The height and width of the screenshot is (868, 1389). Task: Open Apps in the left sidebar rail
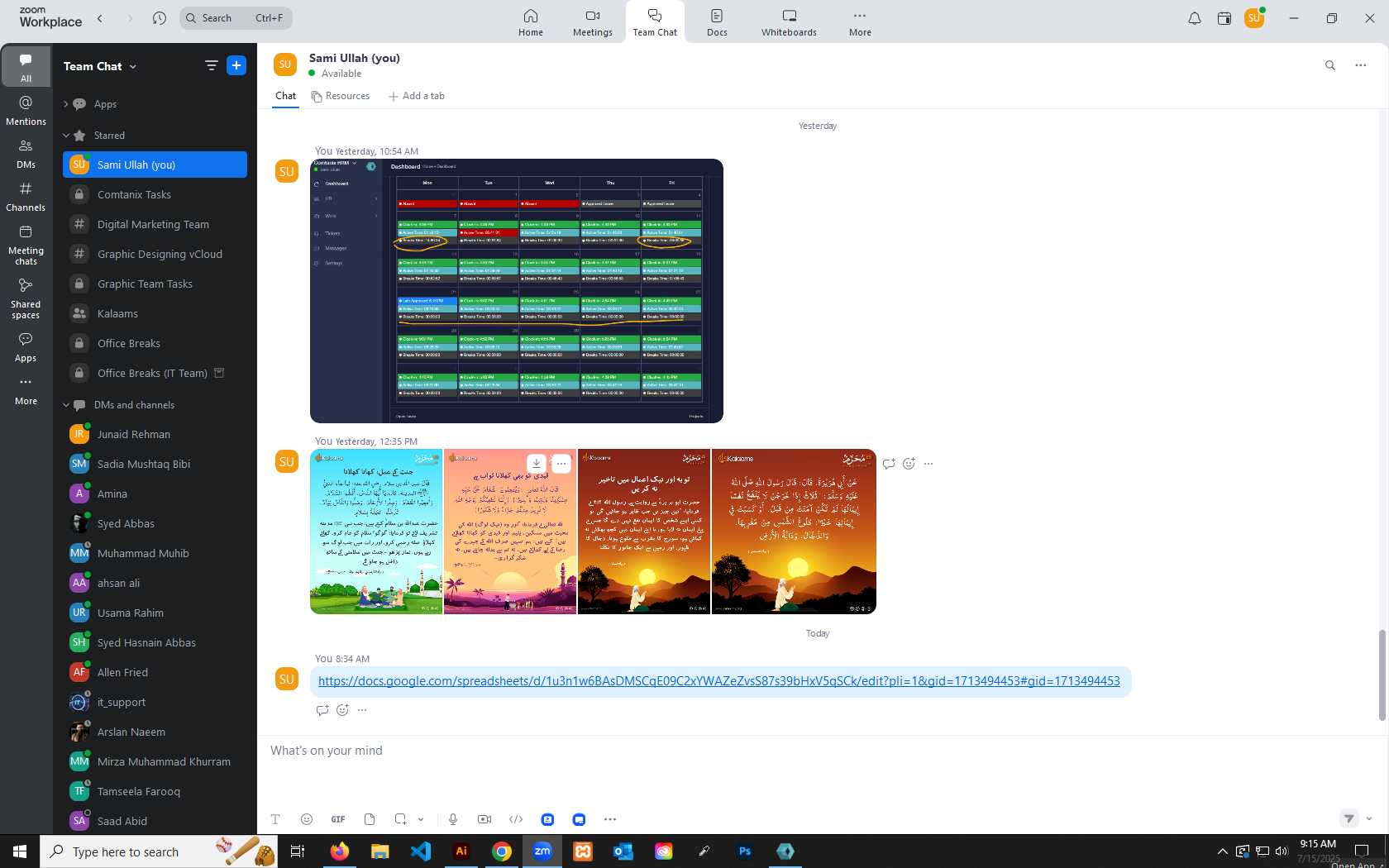pyautogui.click(x=26, y=347)
